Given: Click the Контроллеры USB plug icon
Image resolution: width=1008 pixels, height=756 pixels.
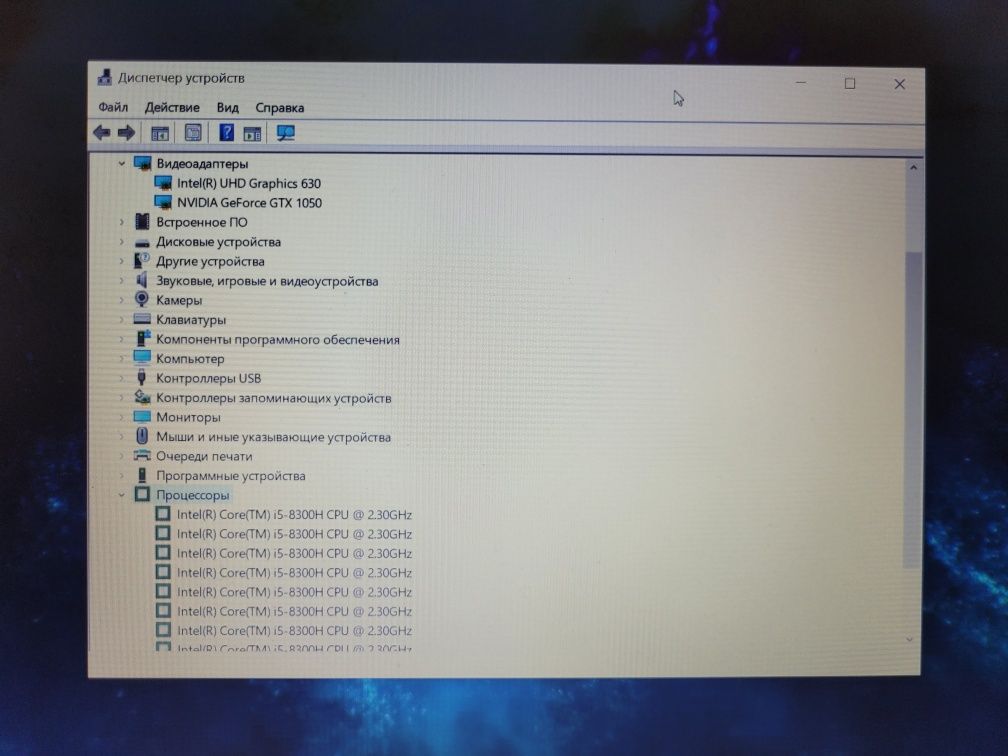Looking at the screenshot, I should pyautogui.click(x=142, y=377).
